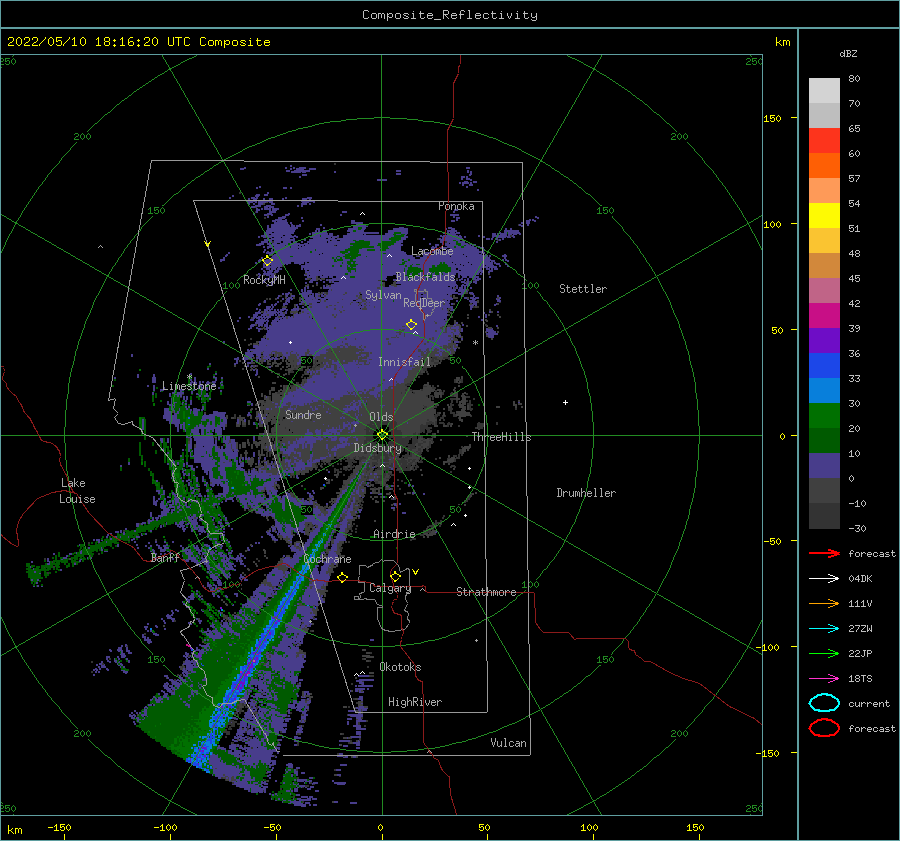Click the Banff town label
The width and height of the screenshot is (900, 841).
click(165, 558)
